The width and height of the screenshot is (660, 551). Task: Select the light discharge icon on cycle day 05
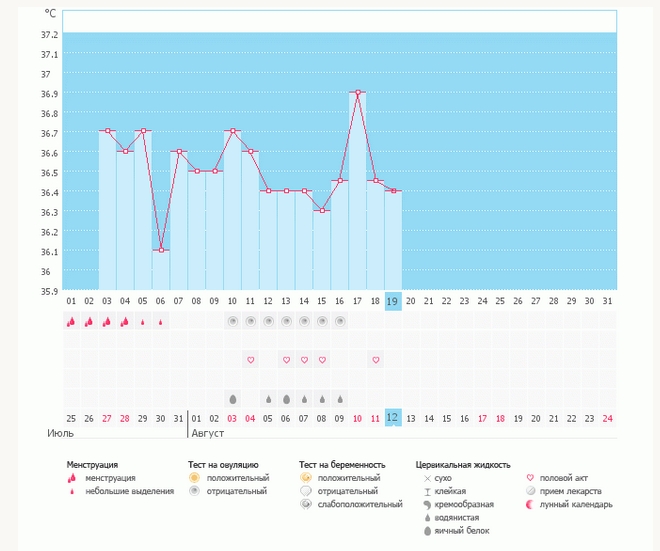143,322
